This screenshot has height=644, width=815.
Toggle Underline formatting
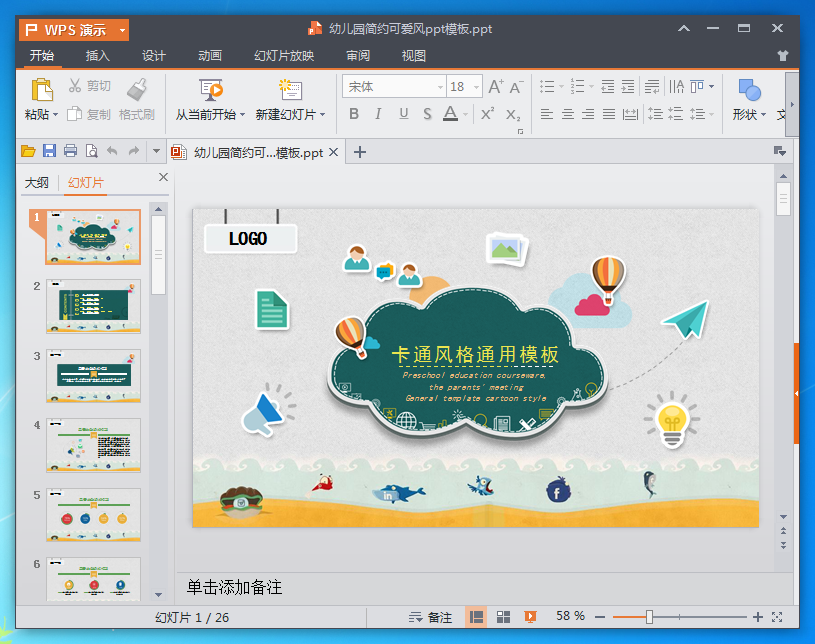[x=404, y=114]
